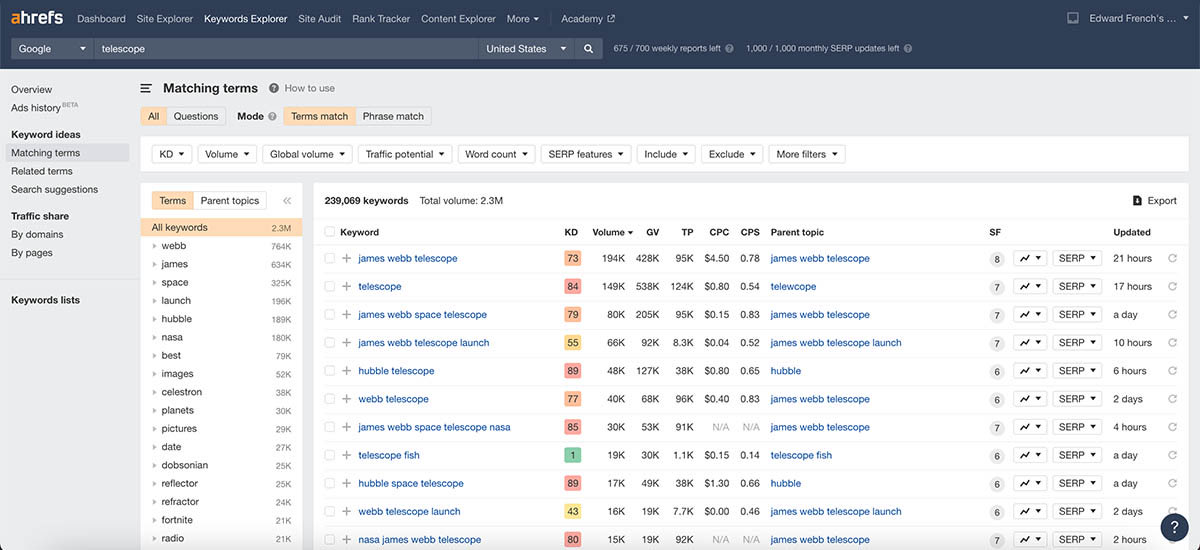The image size is (1200, 550).
Task: Click info icon beside weekly reports left
Action: tap(729, 48)
